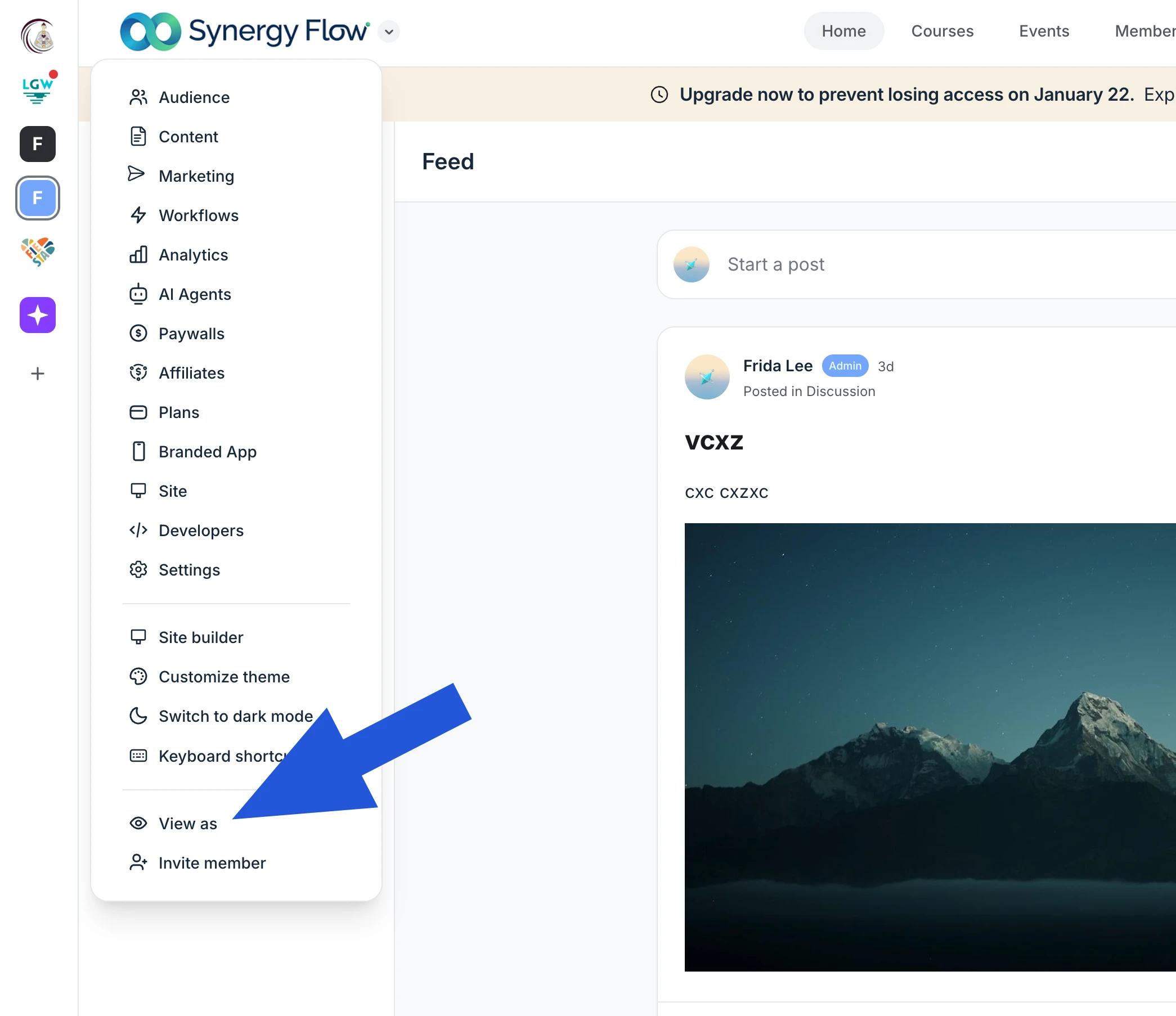The height and width of the screenshot is (1016, 1176).
Task: Collapse the Synergy Flow dropdown chevron
Action: [x=389, y=32]
